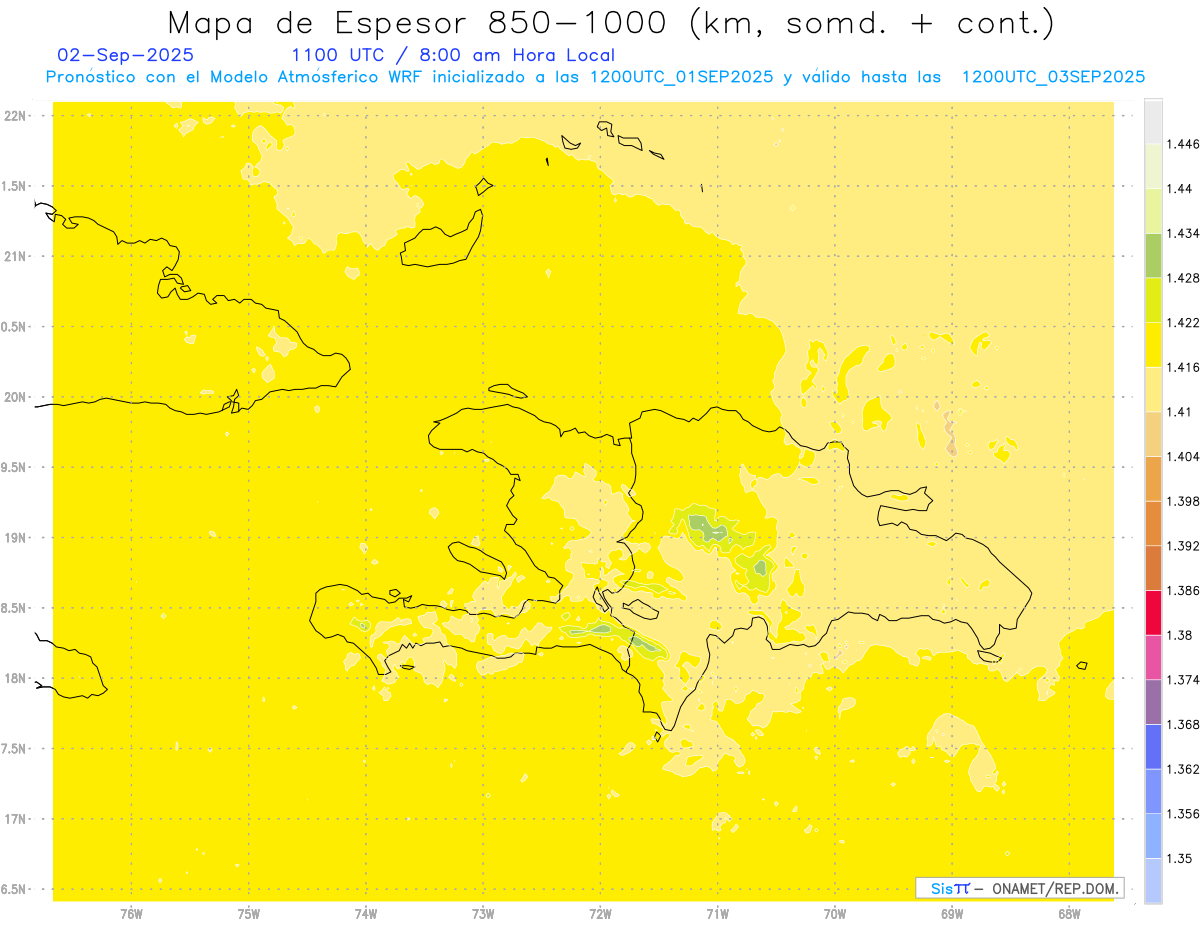The image size is (1200, 927).
Task: Pick the bright yellow swatch between 1.416 and 1.422
Action: coord(1153,344)
